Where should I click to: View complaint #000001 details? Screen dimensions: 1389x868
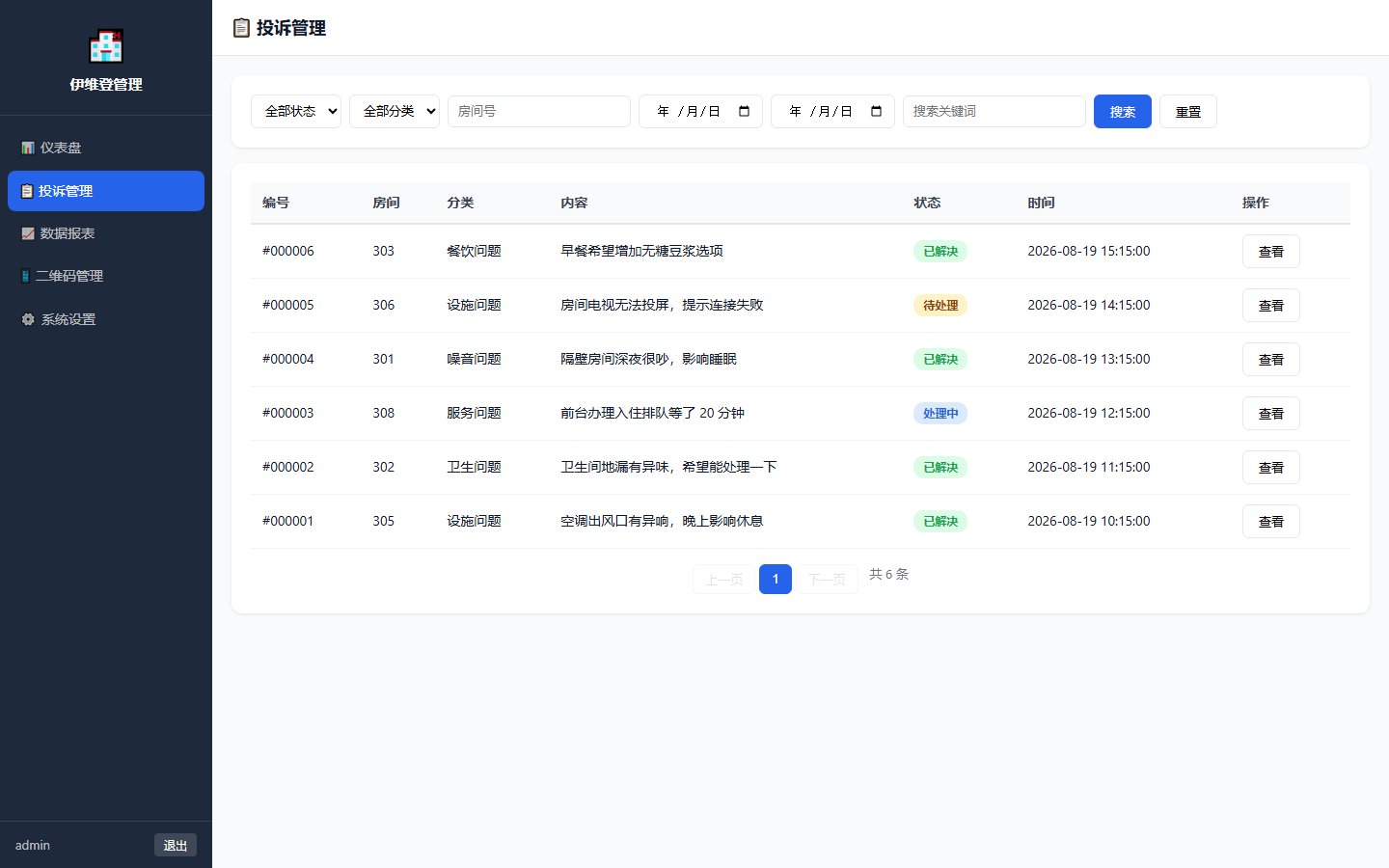(x=1271, y=522)
